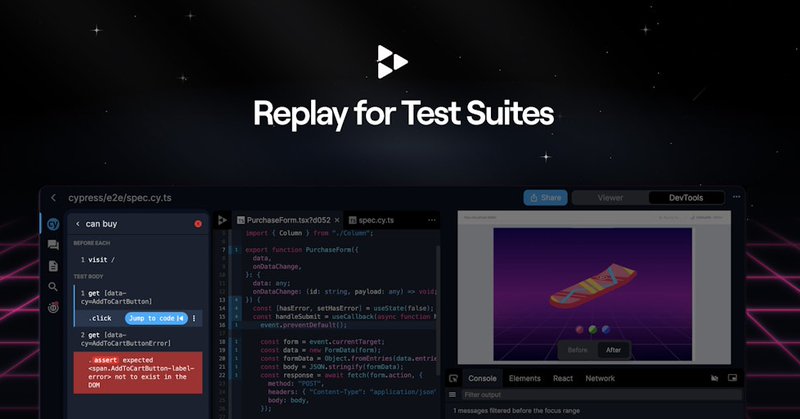This screenshot has height=419, width=800.
Task: Pick the blue hoverboard color ball
Action: pyautogui.click(x=606, y=329)
